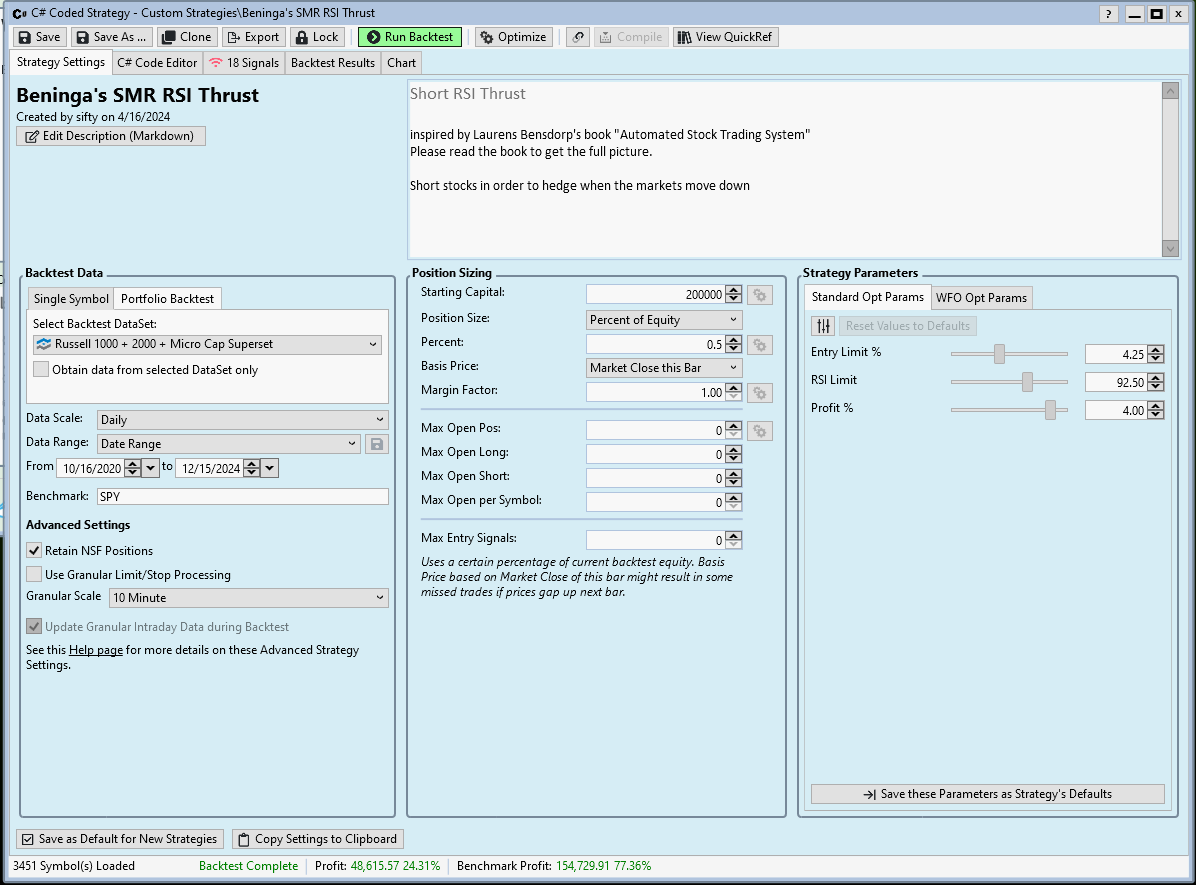This screenshot has height=885, width=1196.
Task: Click the Max Open per Symbol field
Action: pyautogui.click(x=655, y=502)
